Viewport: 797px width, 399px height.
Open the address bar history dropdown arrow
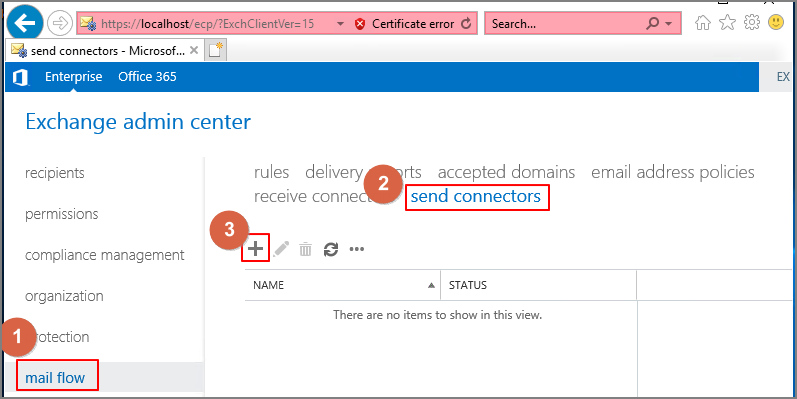coord(341,24)
